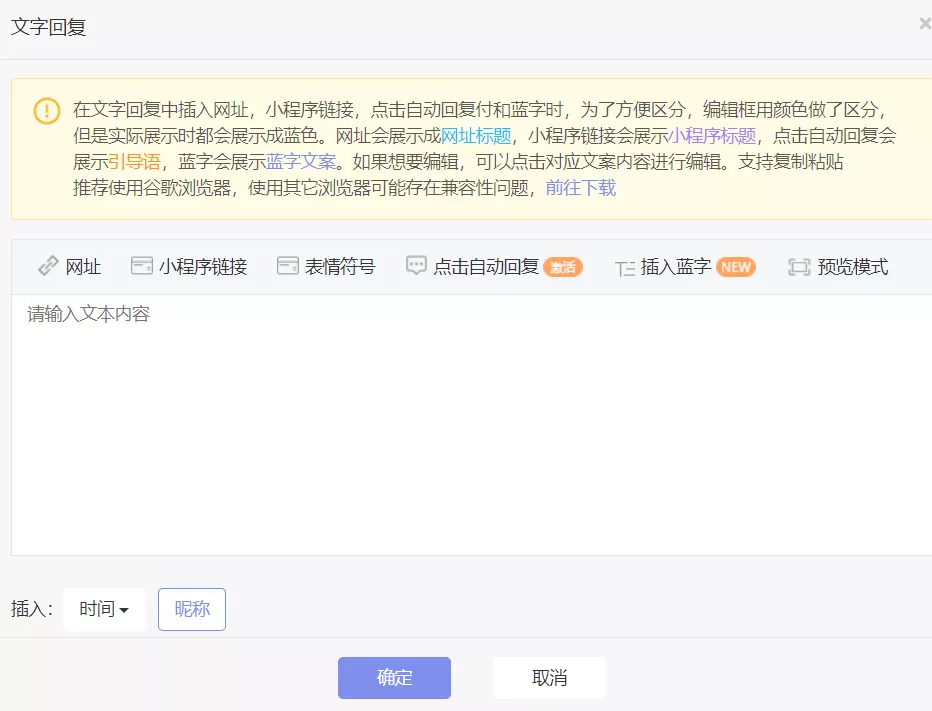Click the 小程序链接 mini-program link icon

(x=188, y=267)
